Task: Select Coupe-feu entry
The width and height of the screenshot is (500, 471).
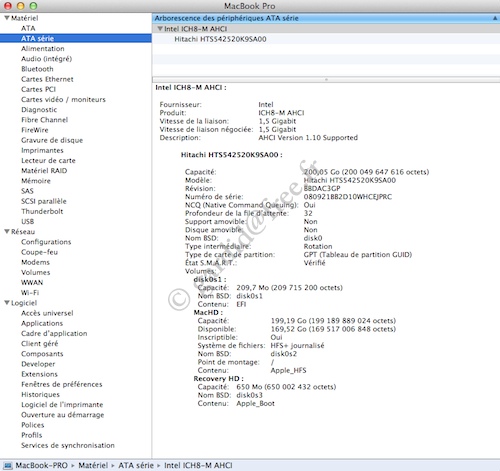Action: coord(39,252)
